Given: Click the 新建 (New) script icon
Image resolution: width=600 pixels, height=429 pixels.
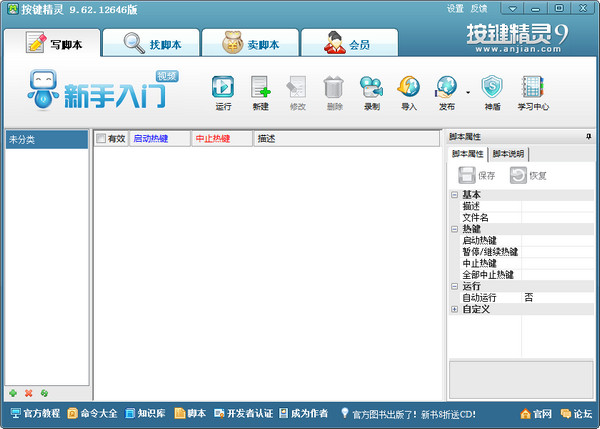Looking at the screenshot, I should 260,88.
